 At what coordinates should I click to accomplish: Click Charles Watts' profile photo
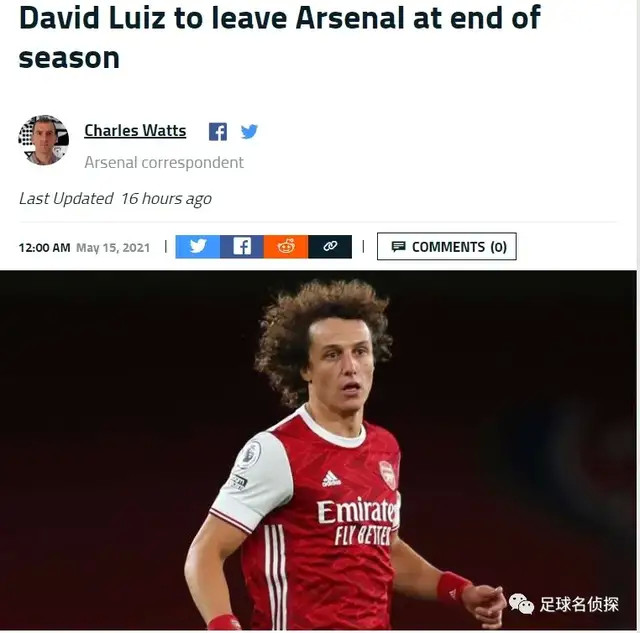coord(44,140)
